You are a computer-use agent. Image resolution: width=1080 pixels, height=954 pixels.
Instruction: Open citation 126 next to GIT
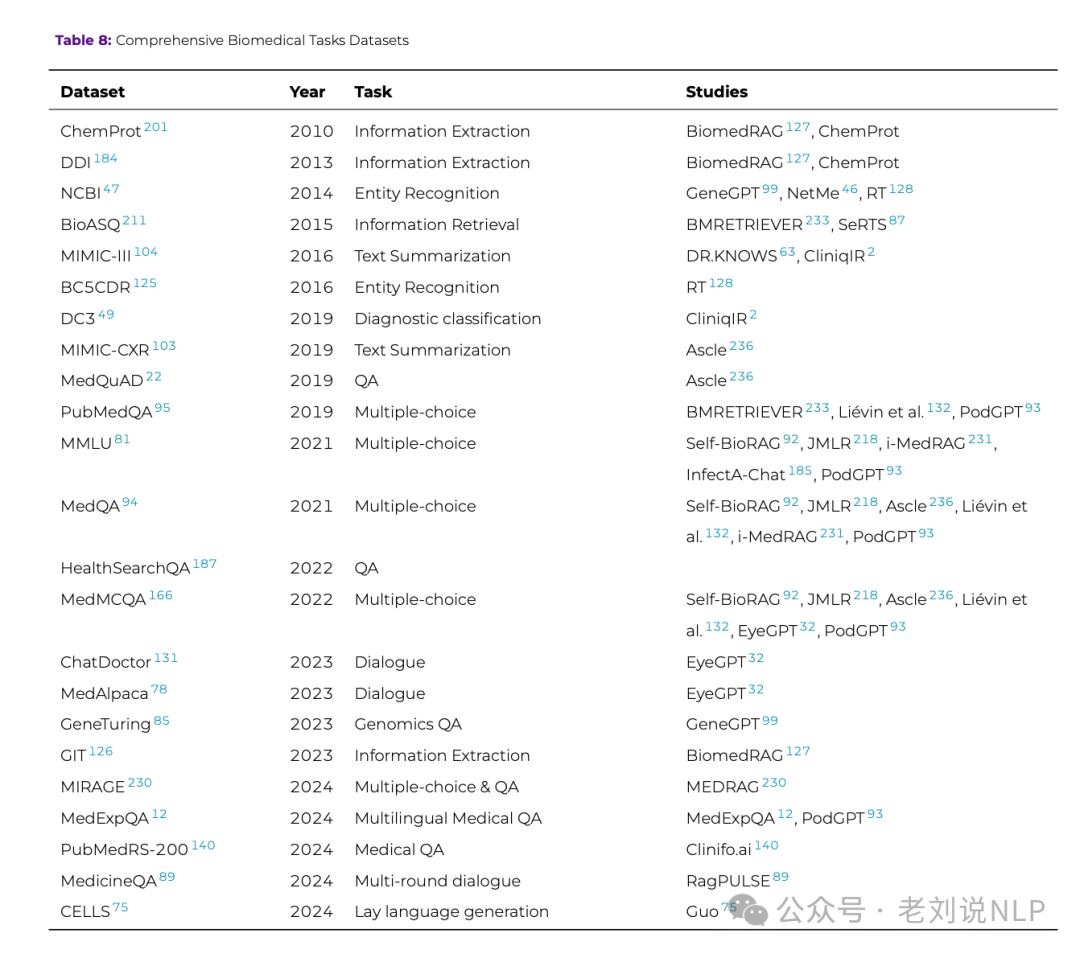[x=101, y=751]
